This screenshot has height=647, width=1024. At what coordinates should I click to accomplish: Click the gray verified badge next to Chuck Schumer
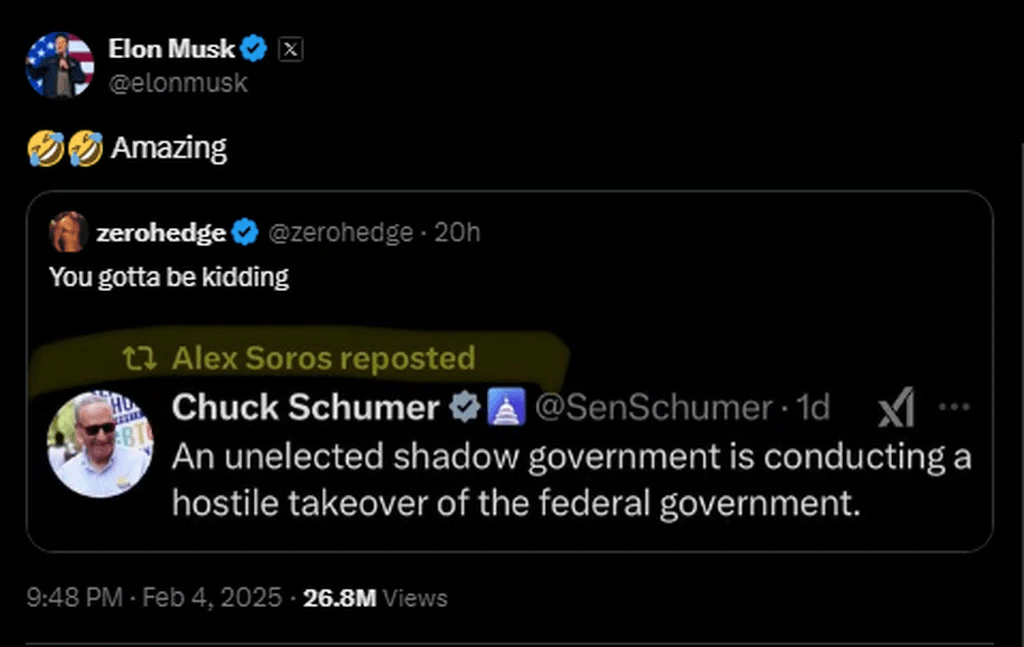[465, 407]
